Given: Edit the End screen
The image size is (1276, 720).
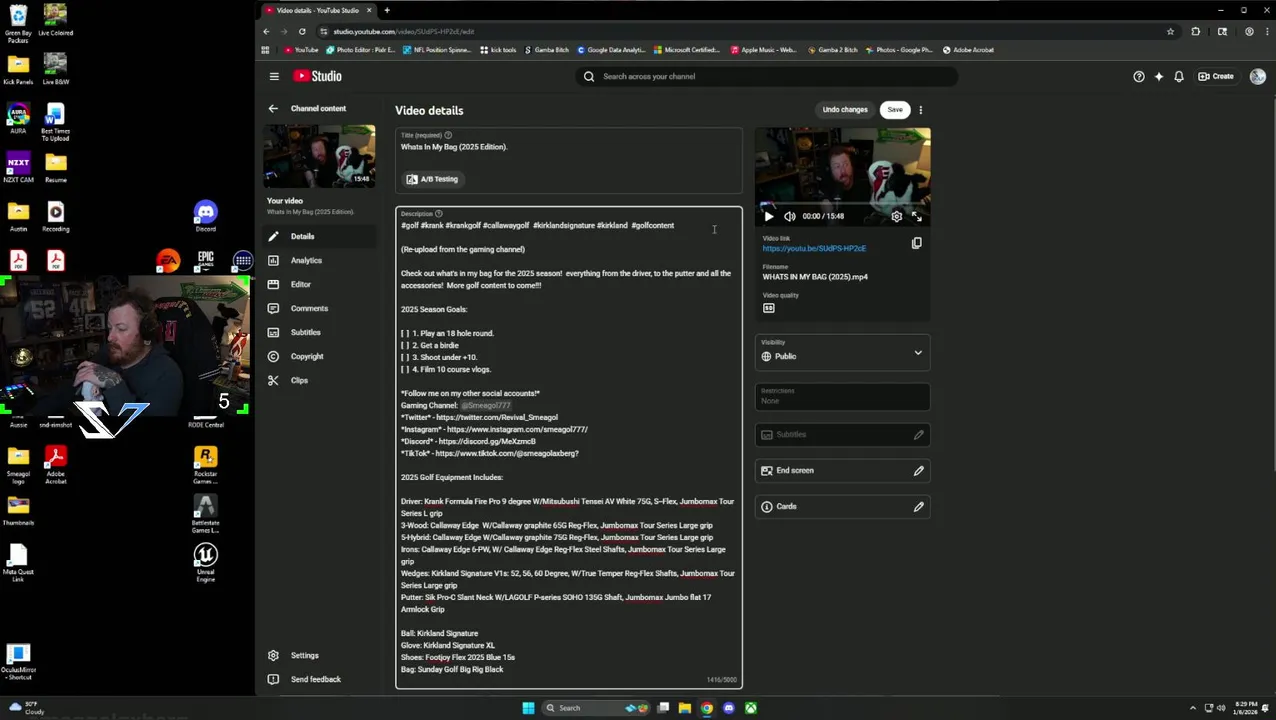Looking at the screenshot, I should [842, 470].
